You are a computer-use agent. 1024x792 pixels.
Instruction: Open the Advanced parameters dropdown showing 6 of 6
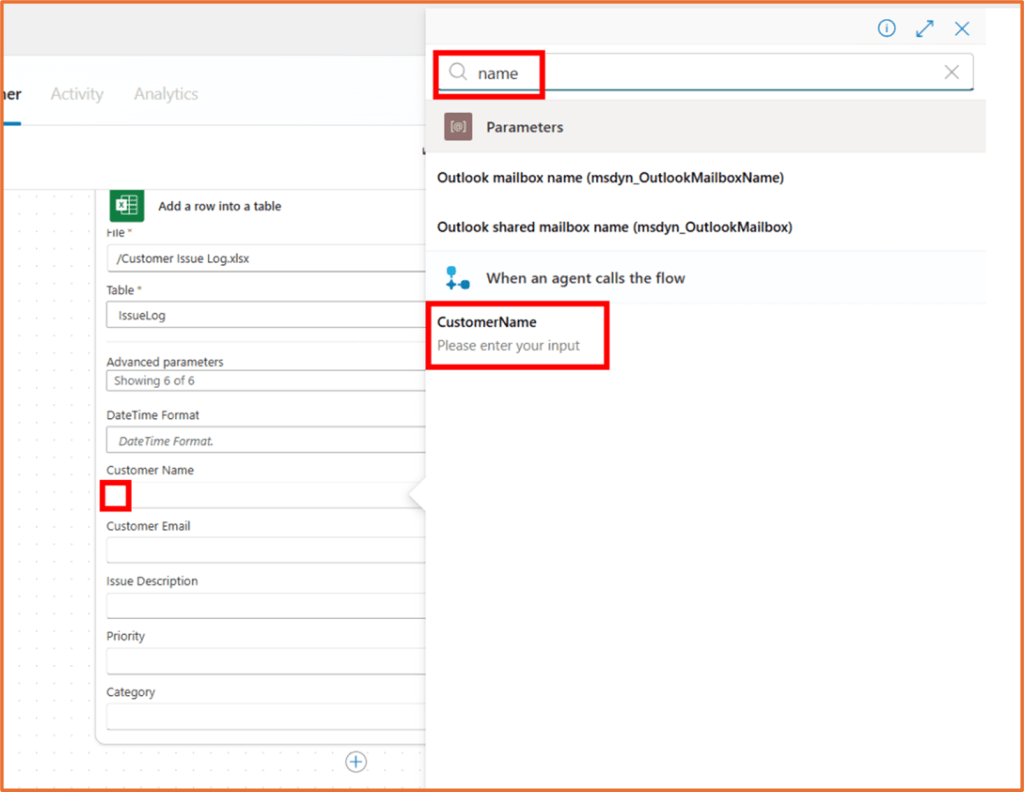click(x=265, y=380)
